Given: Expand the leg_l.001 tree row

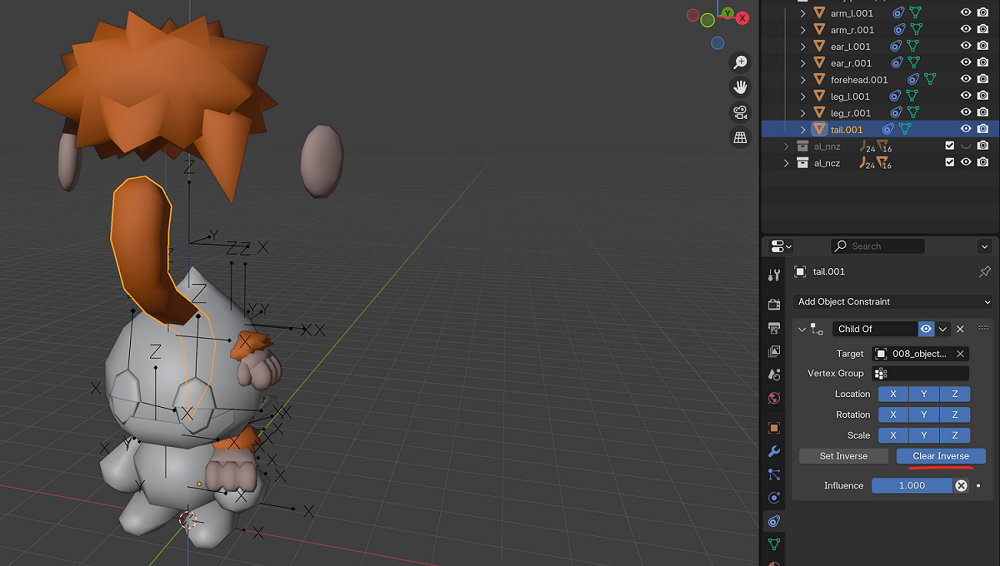Looking at the screenshot, I should click(x=803, y=96).
